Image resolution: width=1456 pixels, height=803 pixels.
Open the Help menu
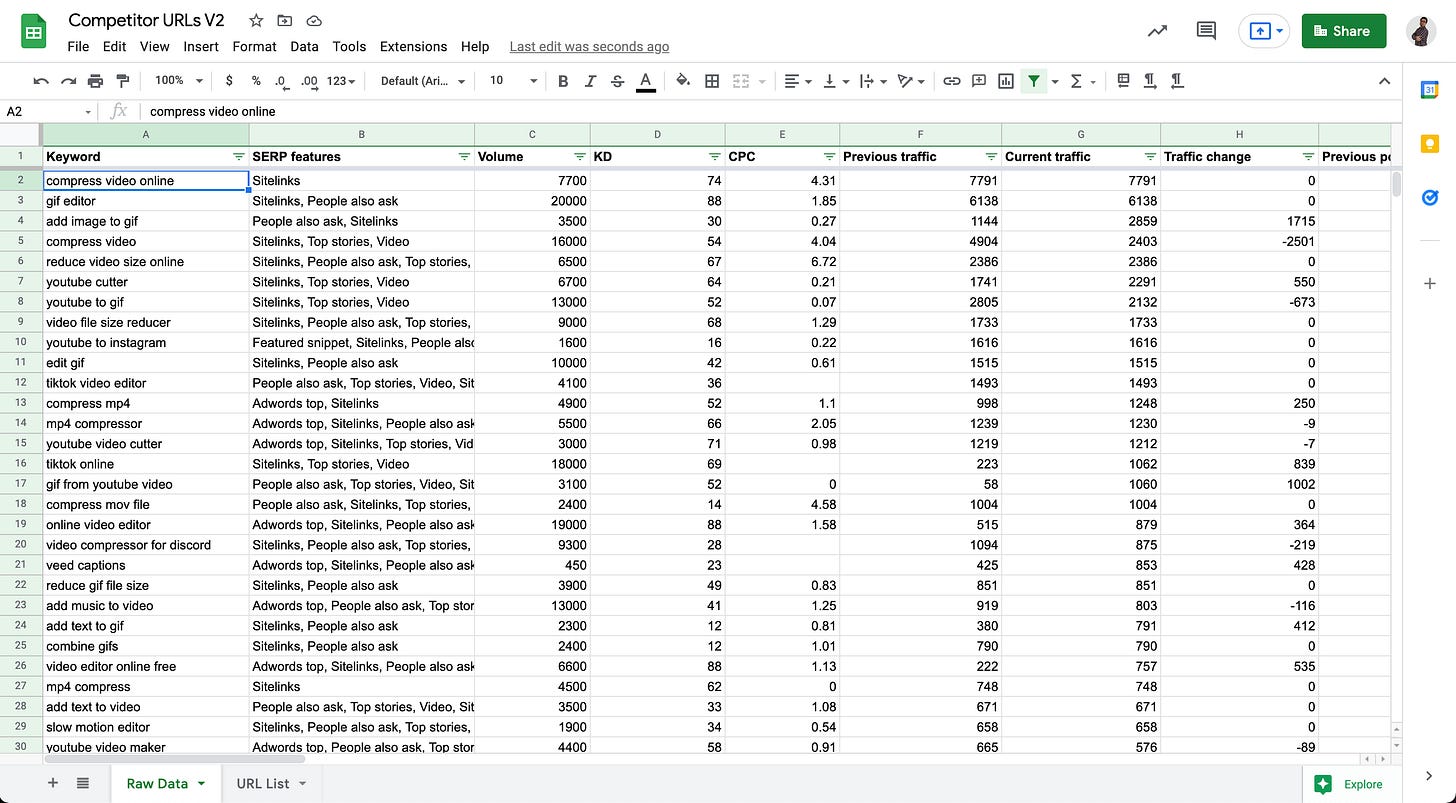(x=475, y=46)
